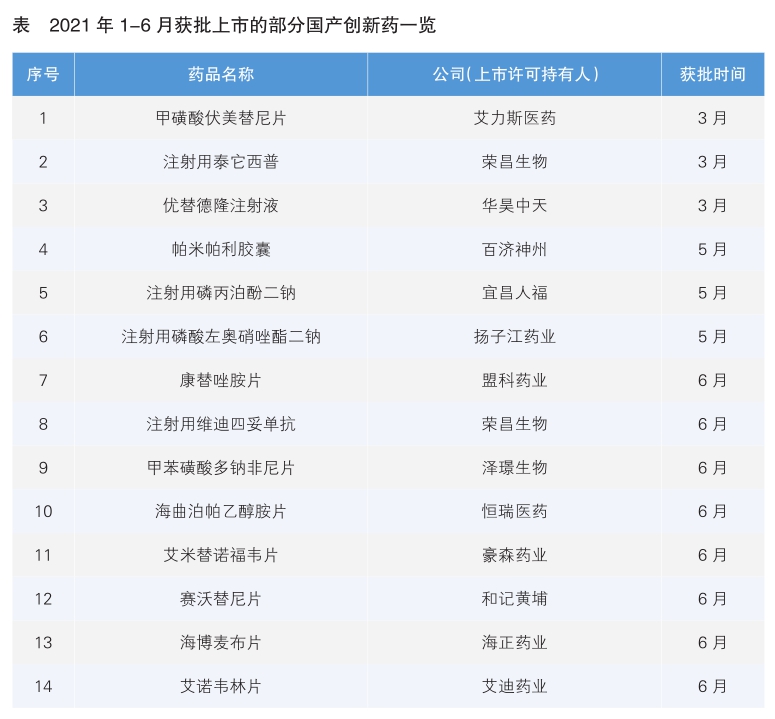Viewport: 775px width, 719px height.
Task: Click the 艾力斯医药 company cell
Action: click(x=514, y=118)
